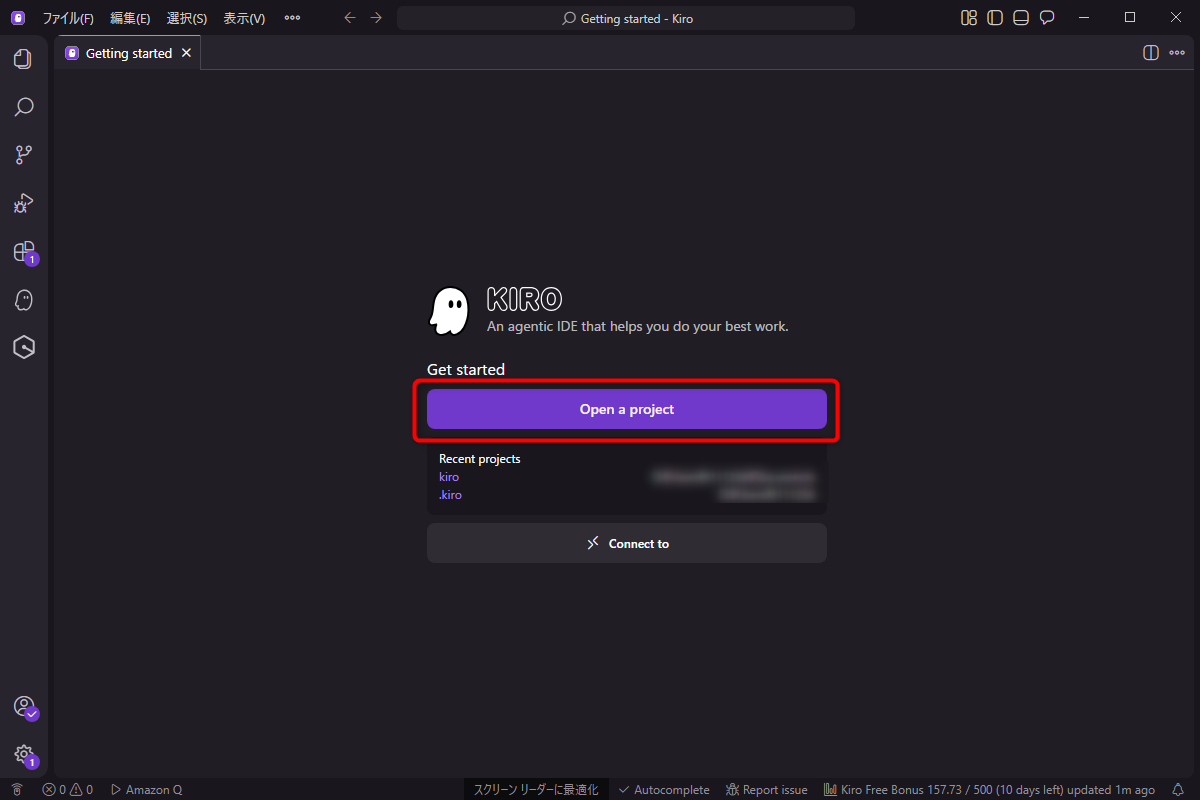
Task: Click the Get started heading
Action: [466, 369]
